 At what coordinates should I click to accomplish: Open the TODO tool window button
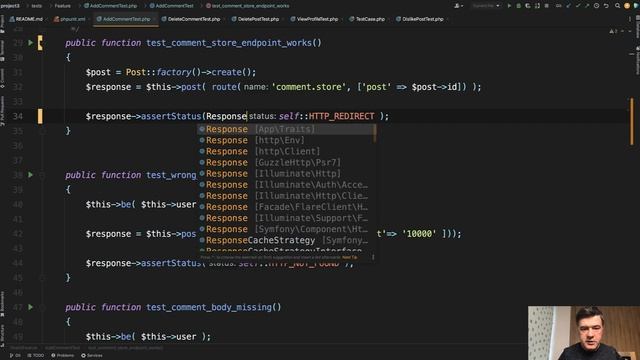coord(36,356)
